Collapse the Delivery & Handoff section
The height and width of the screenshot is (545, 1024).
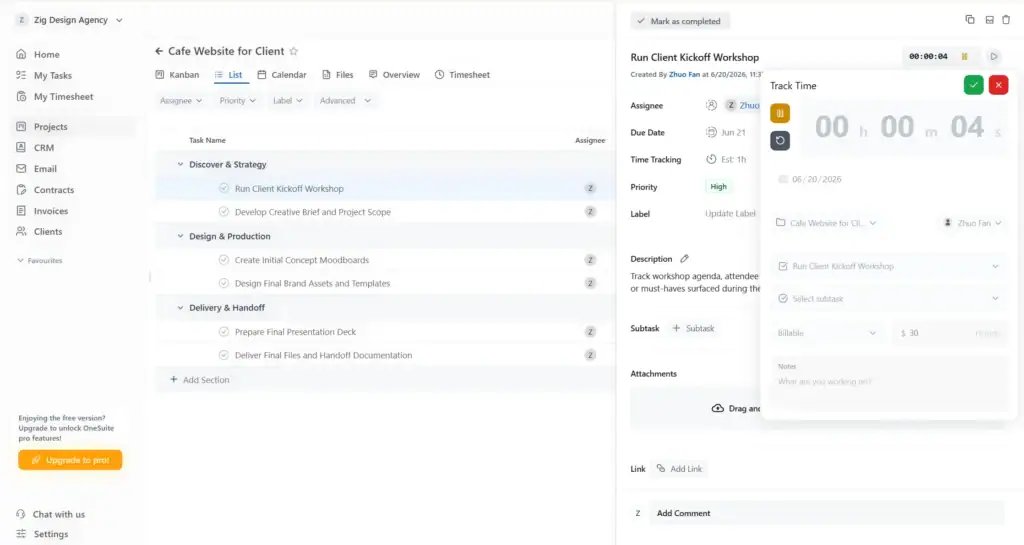point(180,307)
